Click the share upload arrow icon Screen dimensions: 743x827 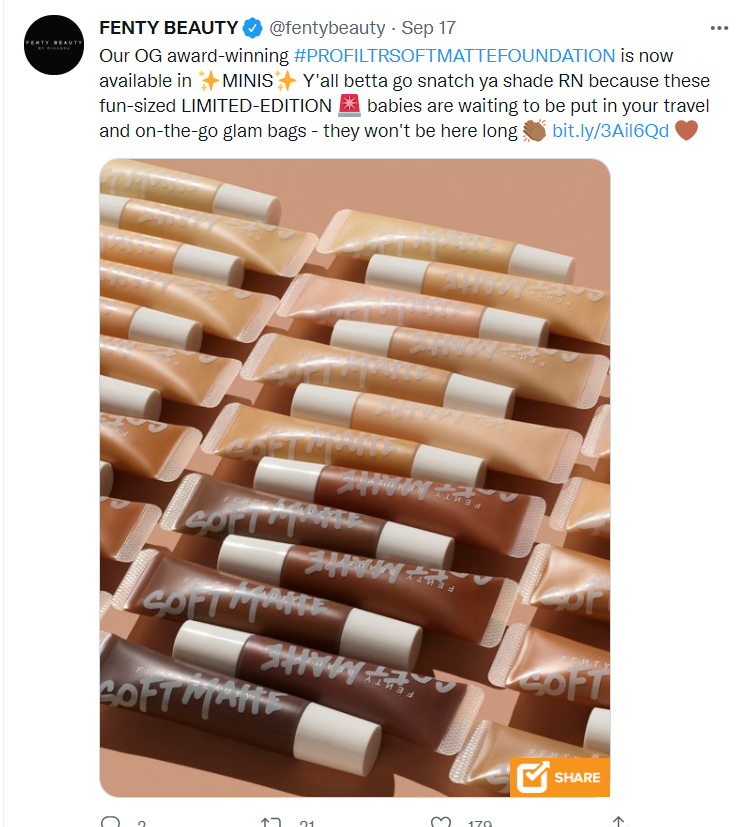(x=619, y=822)
